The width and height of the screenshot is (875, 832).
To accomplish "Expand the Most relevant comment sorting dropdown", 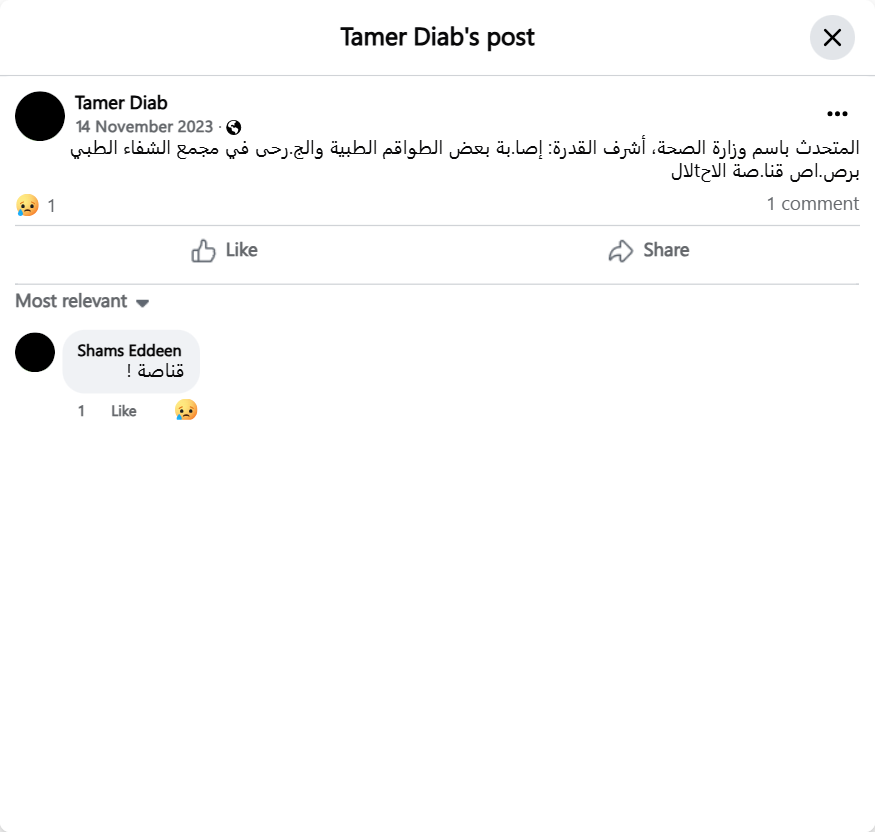I will 82,301.
